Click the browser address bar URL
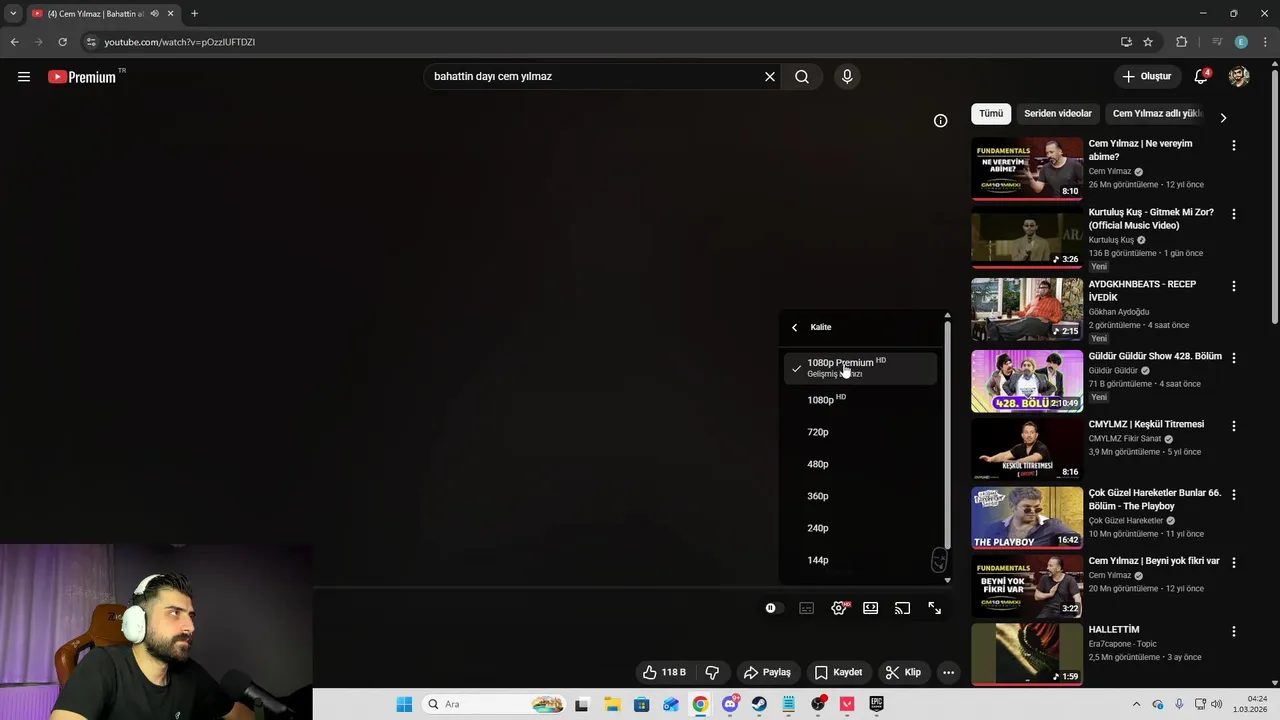 [x=180, y=42]
